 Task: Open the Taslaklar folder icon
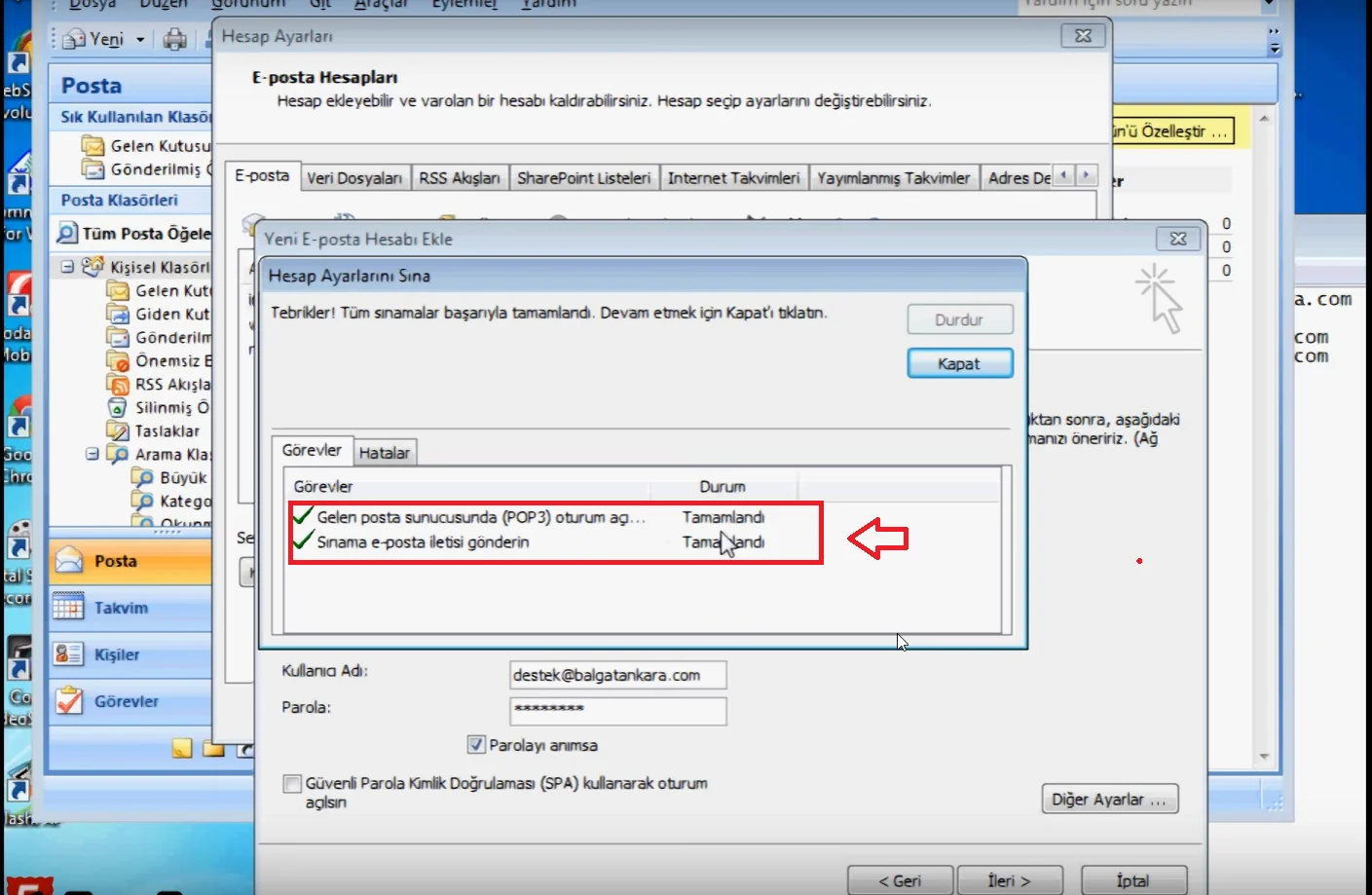pyautogui.click(x=118, y=431)
